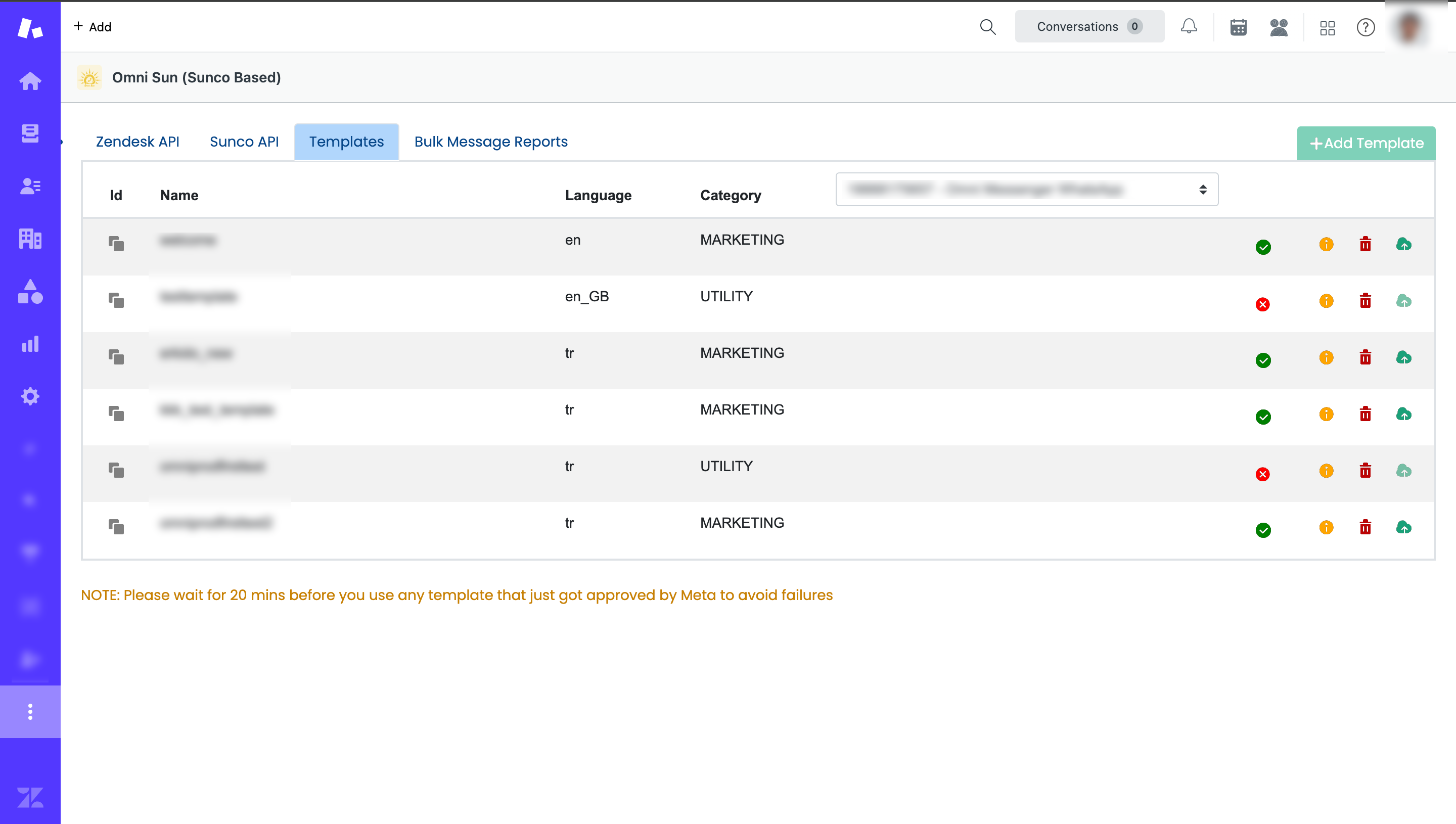Open the channel selector dropdown

1026,189
